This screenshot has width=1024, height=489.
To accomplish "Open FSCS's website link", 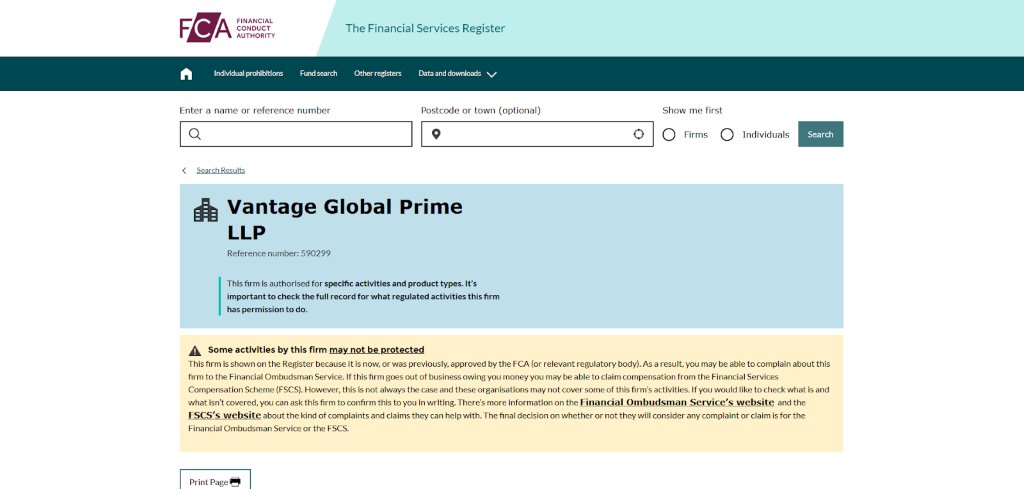I will pos(225,415).
